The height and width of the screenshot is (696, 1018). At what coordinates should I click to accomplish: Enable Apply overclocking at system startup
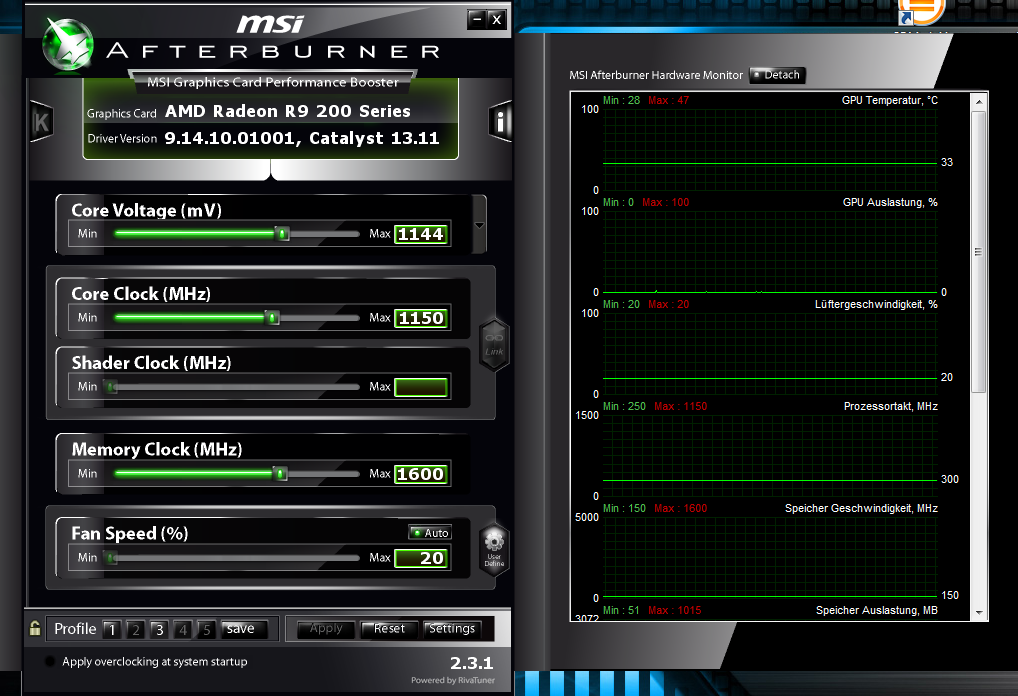pyautogui.click(x=49, y=662)
